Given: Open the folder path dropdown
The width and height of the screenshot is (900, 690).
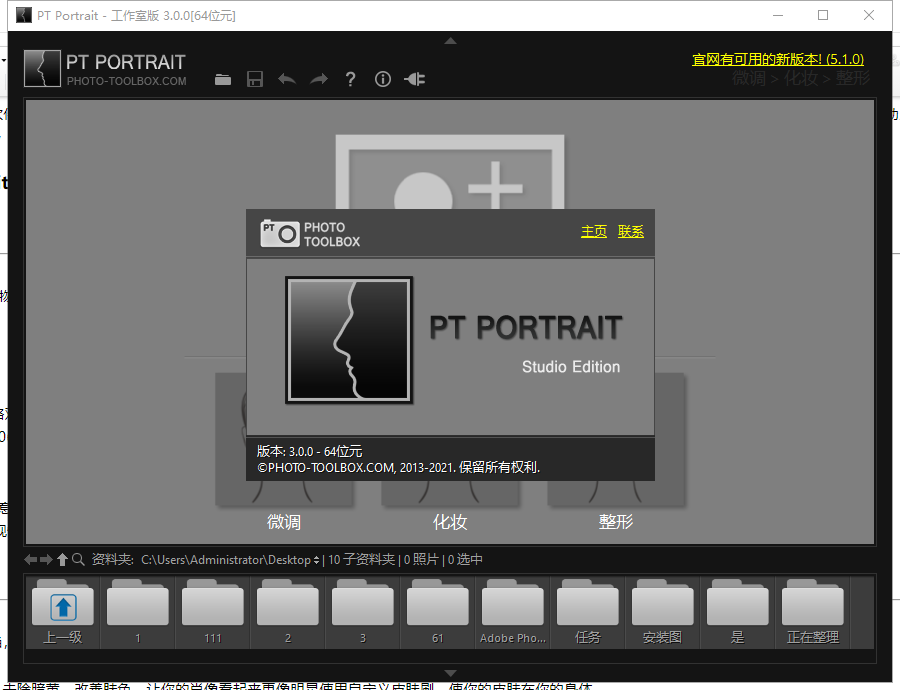Looking at the screenshot, I should (316, 560).
